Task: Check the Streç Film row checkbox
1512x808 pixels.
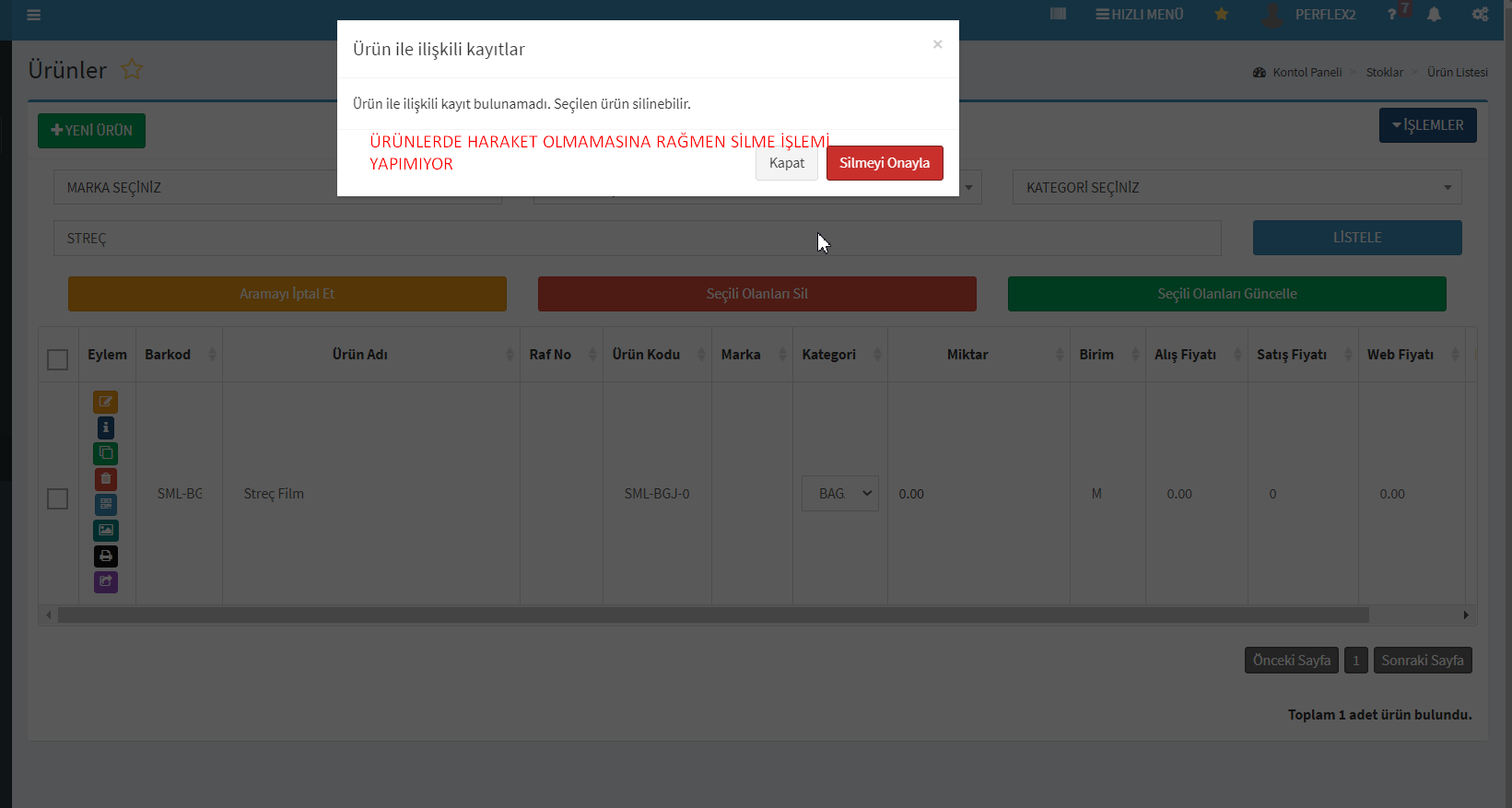Action: [x=57, y=498]
